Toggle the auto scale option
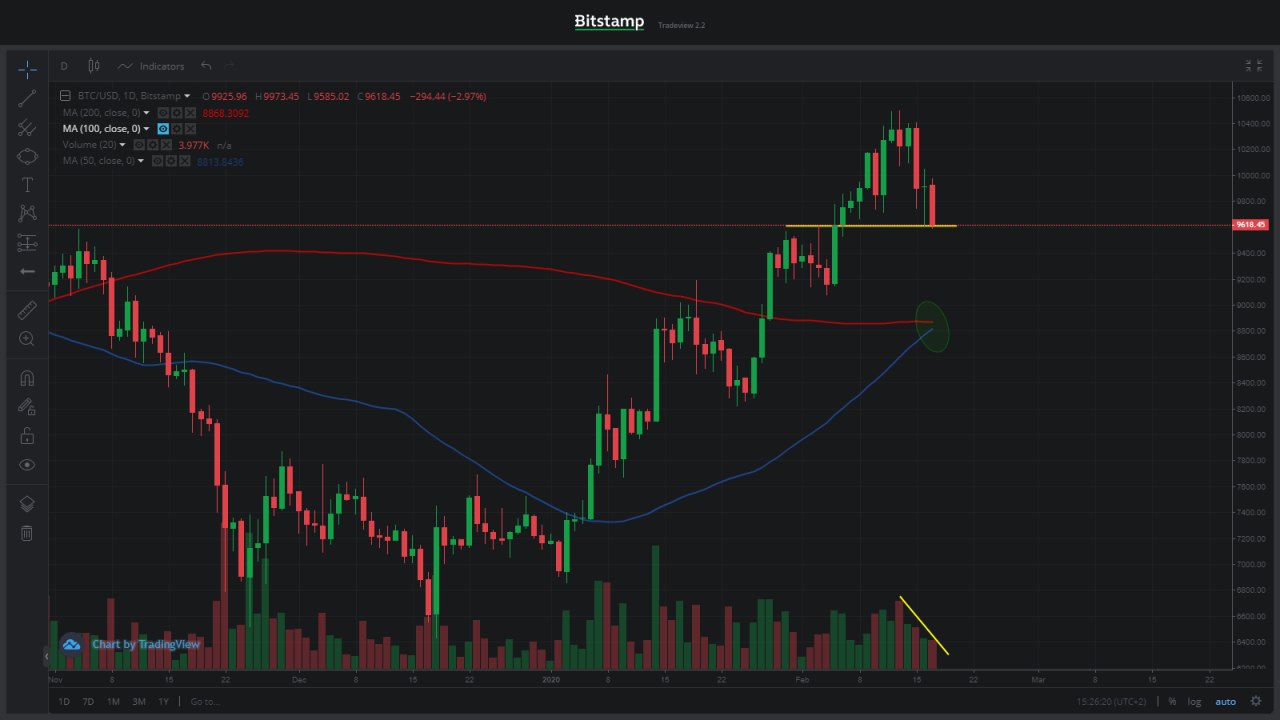Viewport: 1280px width, 720px height. (x=1225, y=701)
